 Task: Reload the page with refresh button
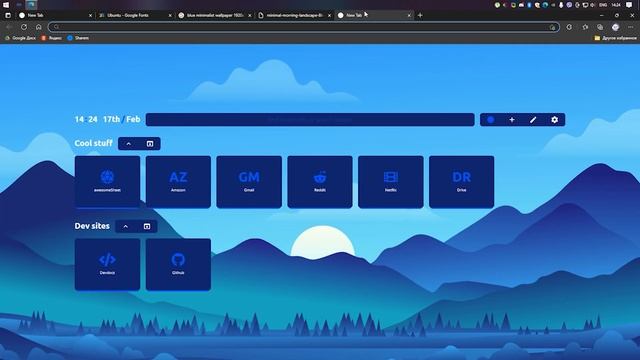(24, 27)
